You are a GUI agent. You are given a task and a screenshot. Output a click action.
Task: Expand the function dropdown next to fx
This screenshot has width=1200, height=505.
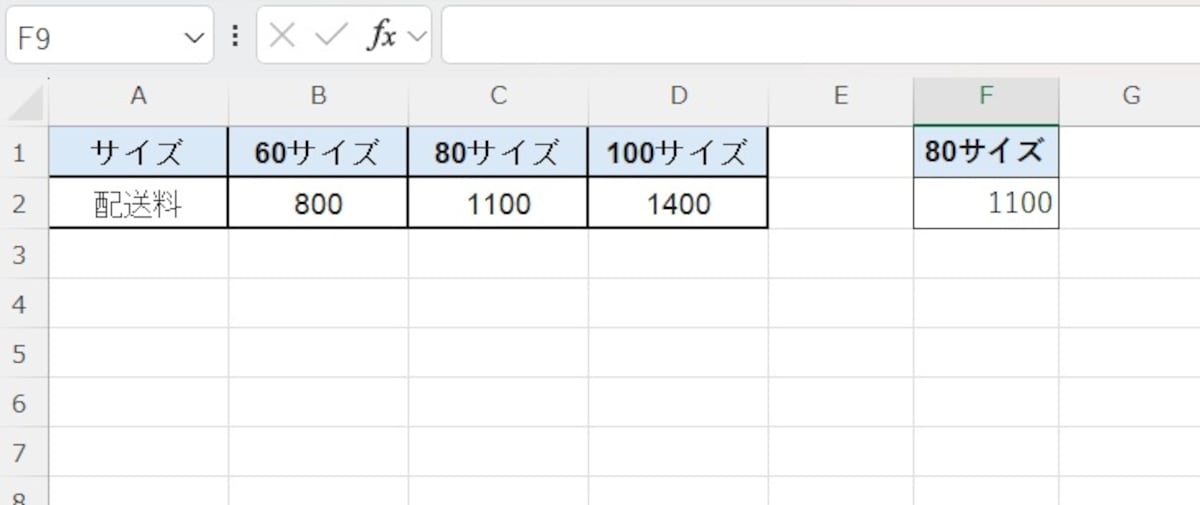point(417,36)
